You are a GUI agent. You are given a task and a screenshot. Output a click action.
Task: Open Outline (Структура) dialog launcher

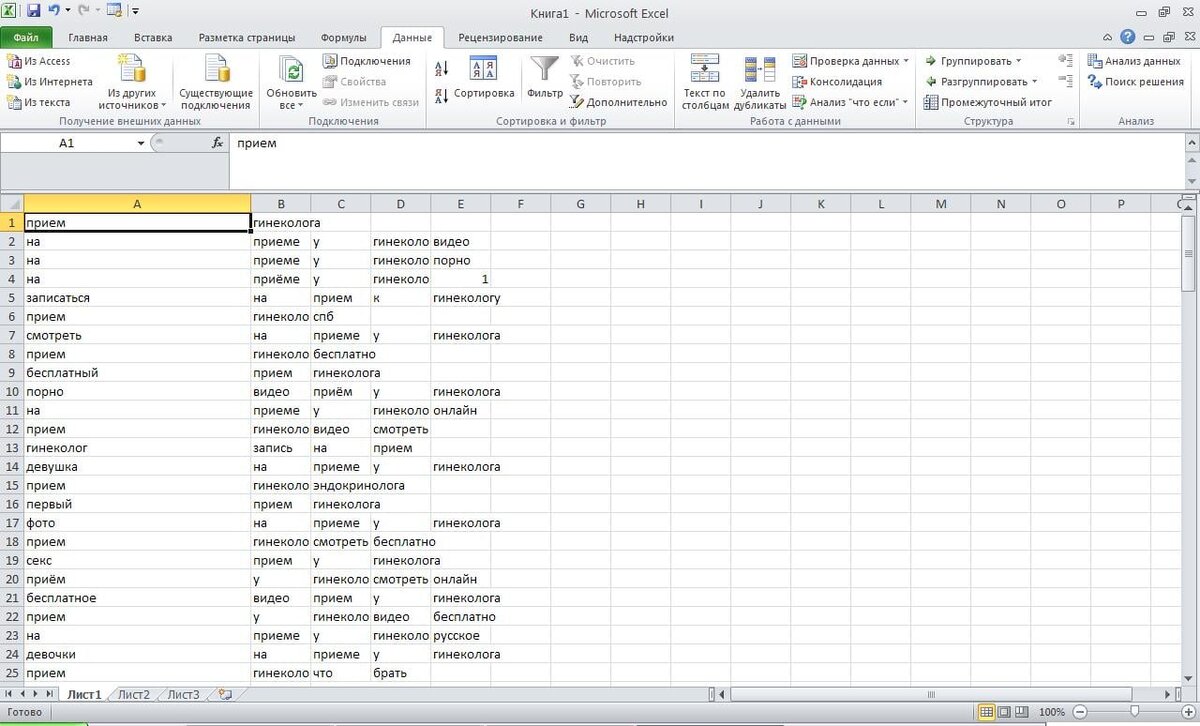coord(1071,121)
